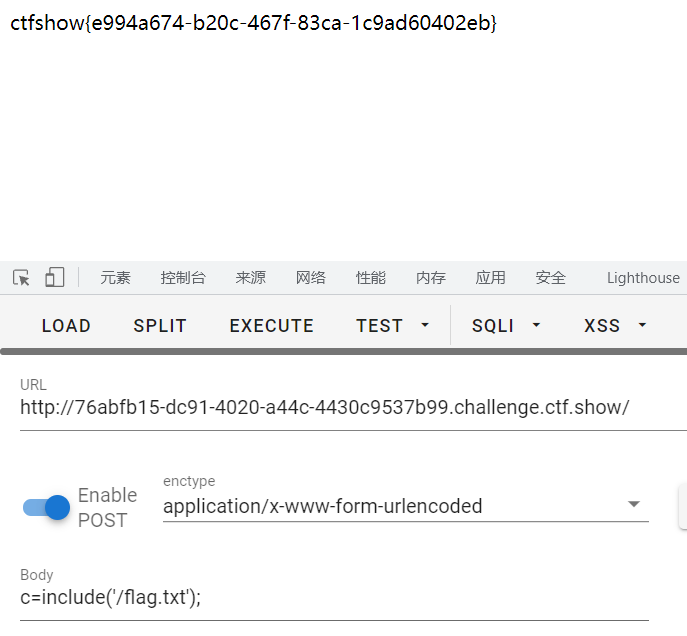Show the Lighthouse tab
This screenshot has width=687, height=636.
[x=643, y=278]
